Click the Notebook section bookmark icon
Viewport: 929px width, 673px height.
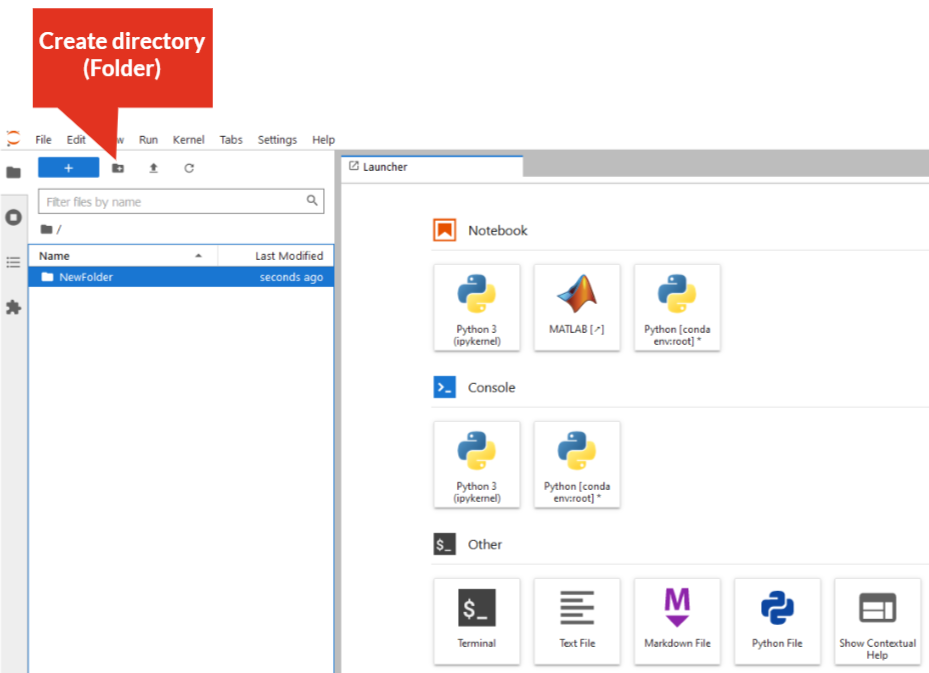[445, 230]
